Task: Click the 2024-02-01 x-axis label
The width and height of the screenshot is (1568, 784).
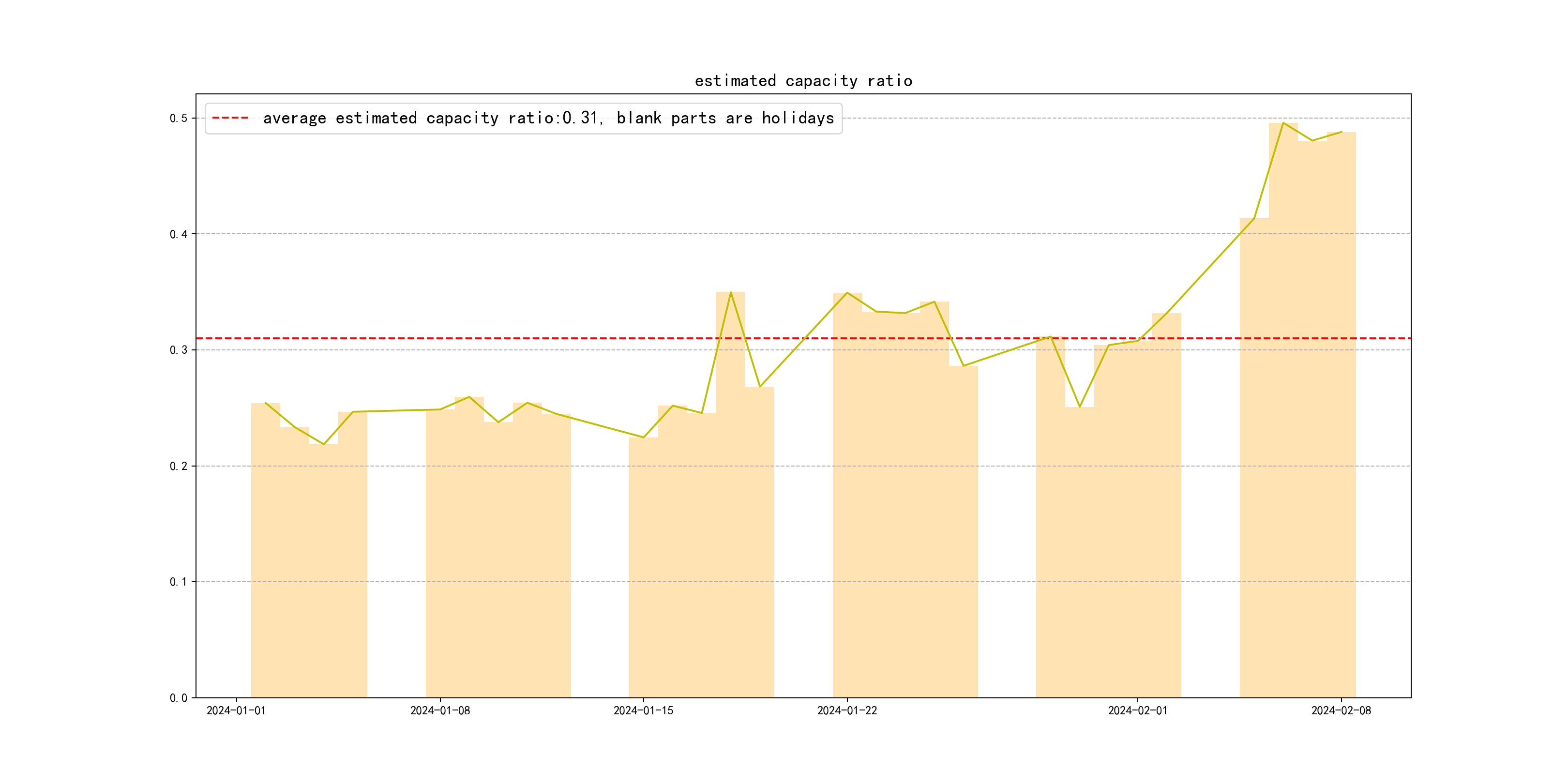Action: click(1137, 710)
